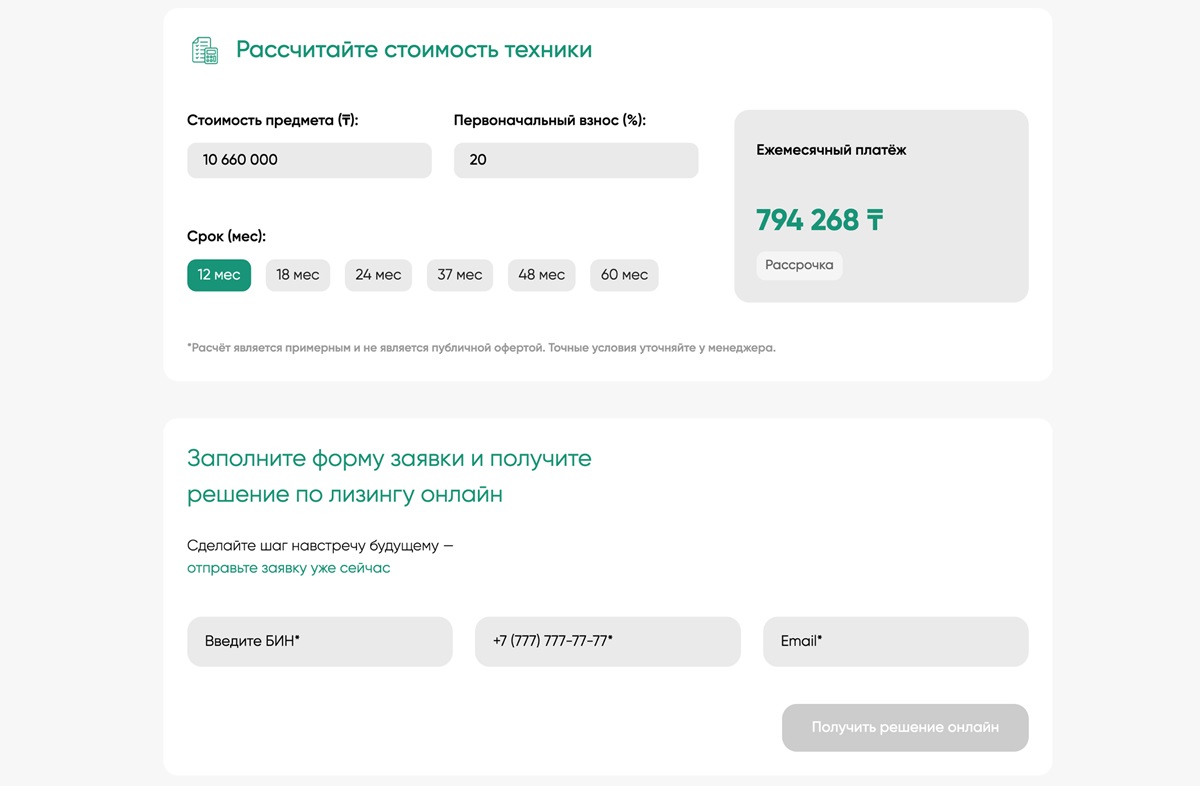Select the 18 мес term option
1200x786 pixels.
298,275
